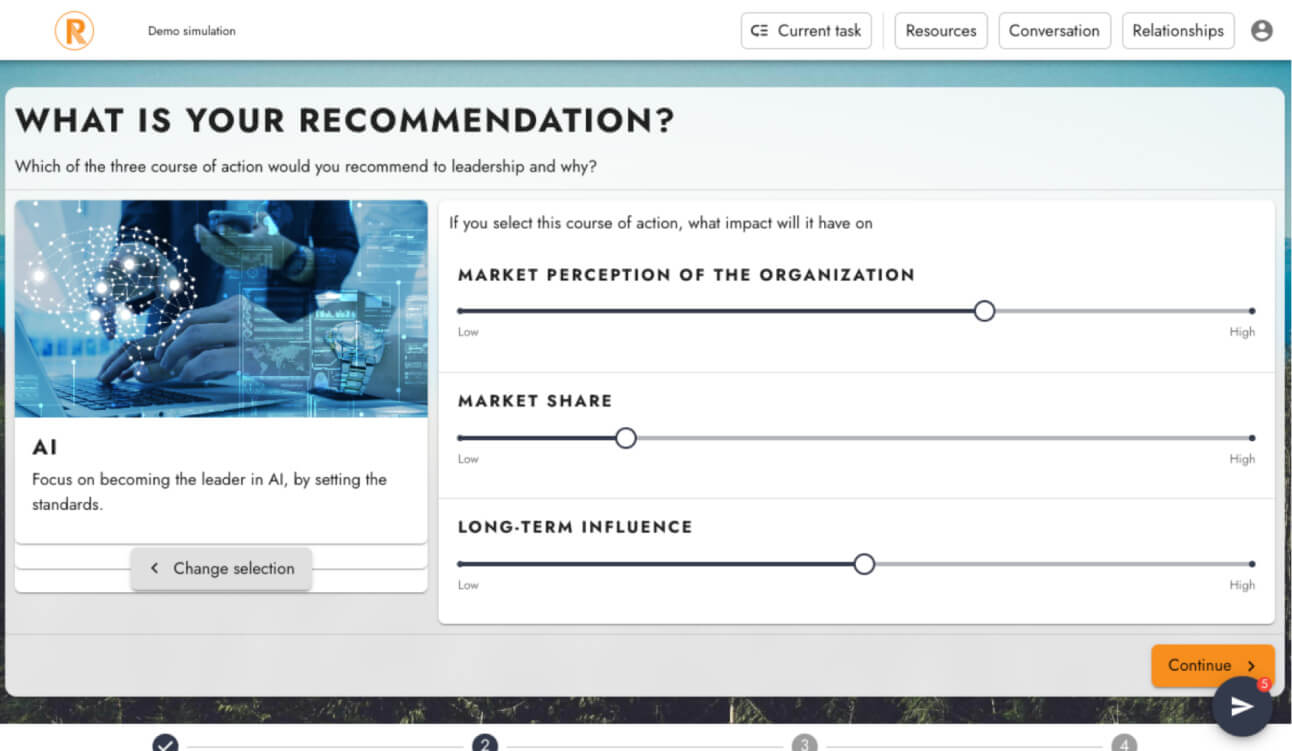The height and width of the screenshot is (751, 1292).
Task: Click the AI card heading
Action: pyautogui.click(x=44, y=448)
